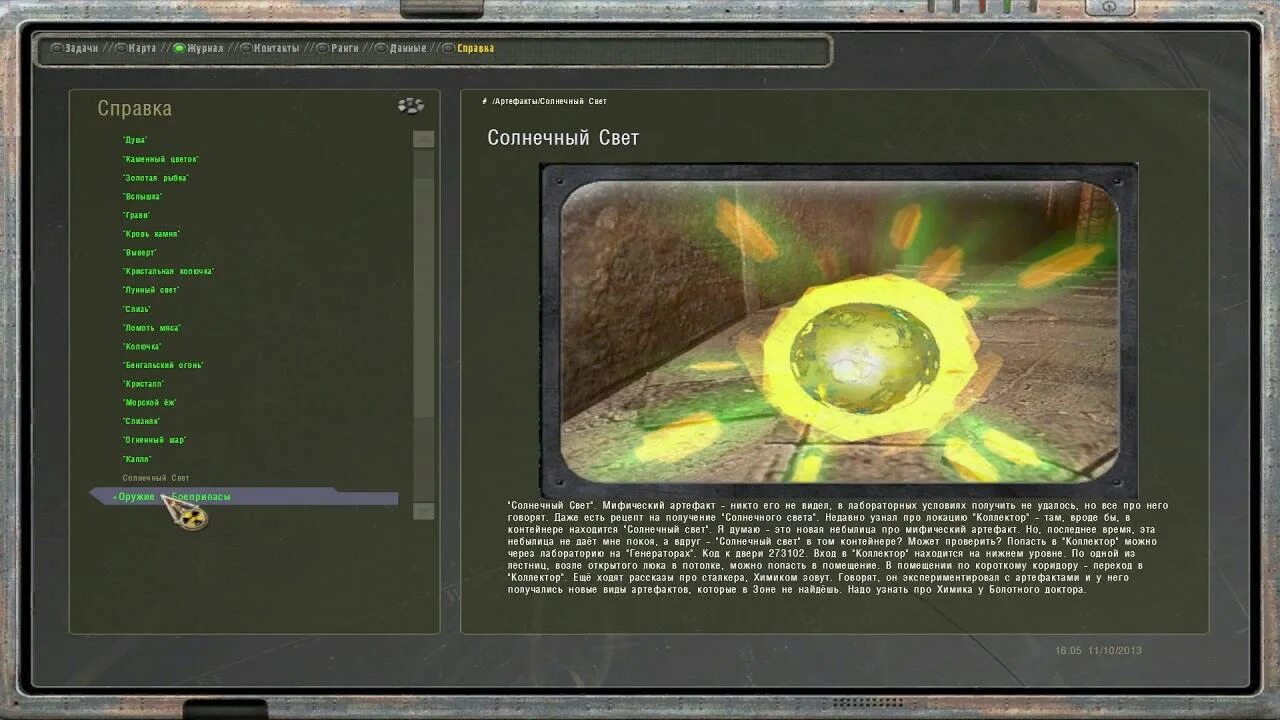This screenshot has width=1280, height=720.
Task: Click the Солнечный Свет artifact image
Action: pyautogui.click(x=839, y=330)
